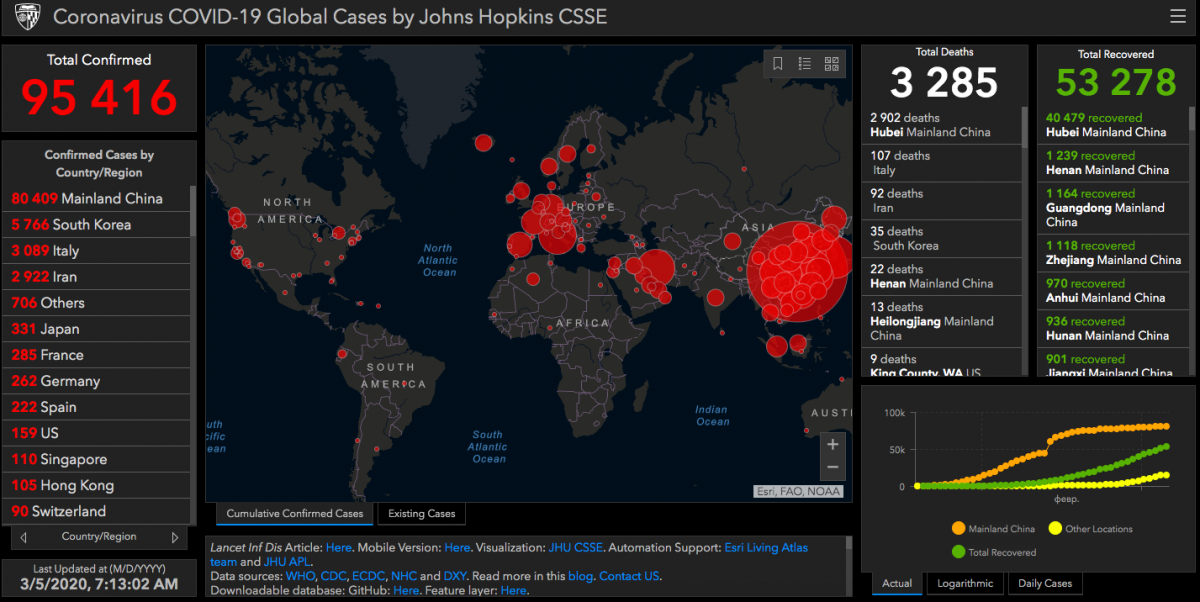Switch to Existing Cases map tab
The height and width of the screenshot is (602, 1200).
(x=422, y=514)
